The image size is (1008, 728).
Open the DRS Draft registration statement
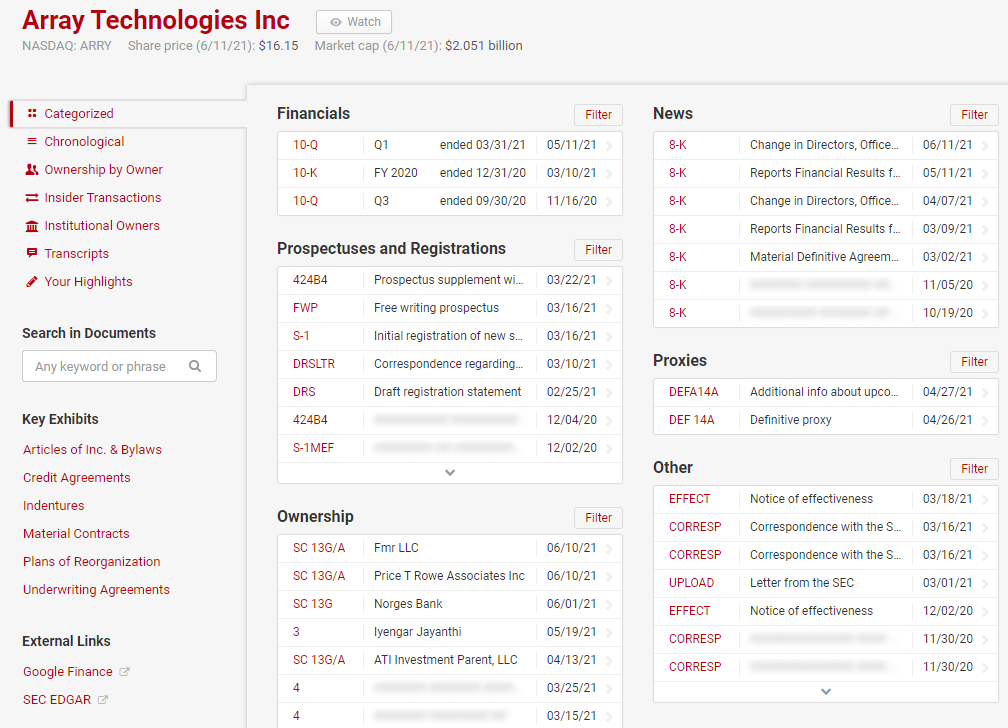point(450,392)
